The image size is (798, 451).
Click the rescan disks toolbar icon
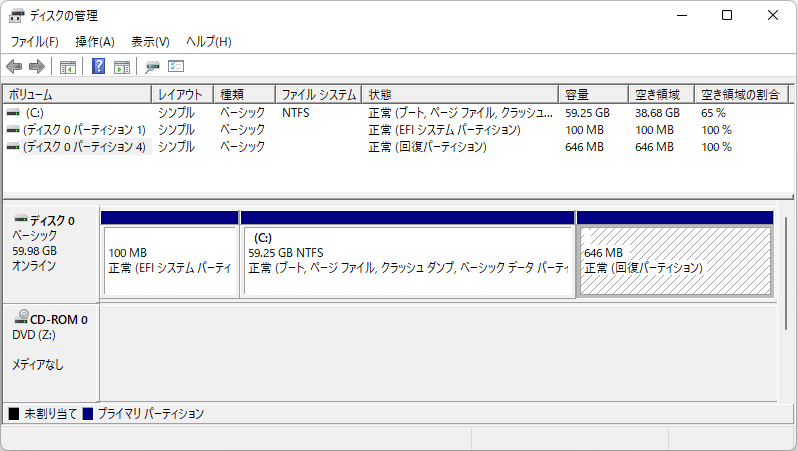click(x=152, y=67)
